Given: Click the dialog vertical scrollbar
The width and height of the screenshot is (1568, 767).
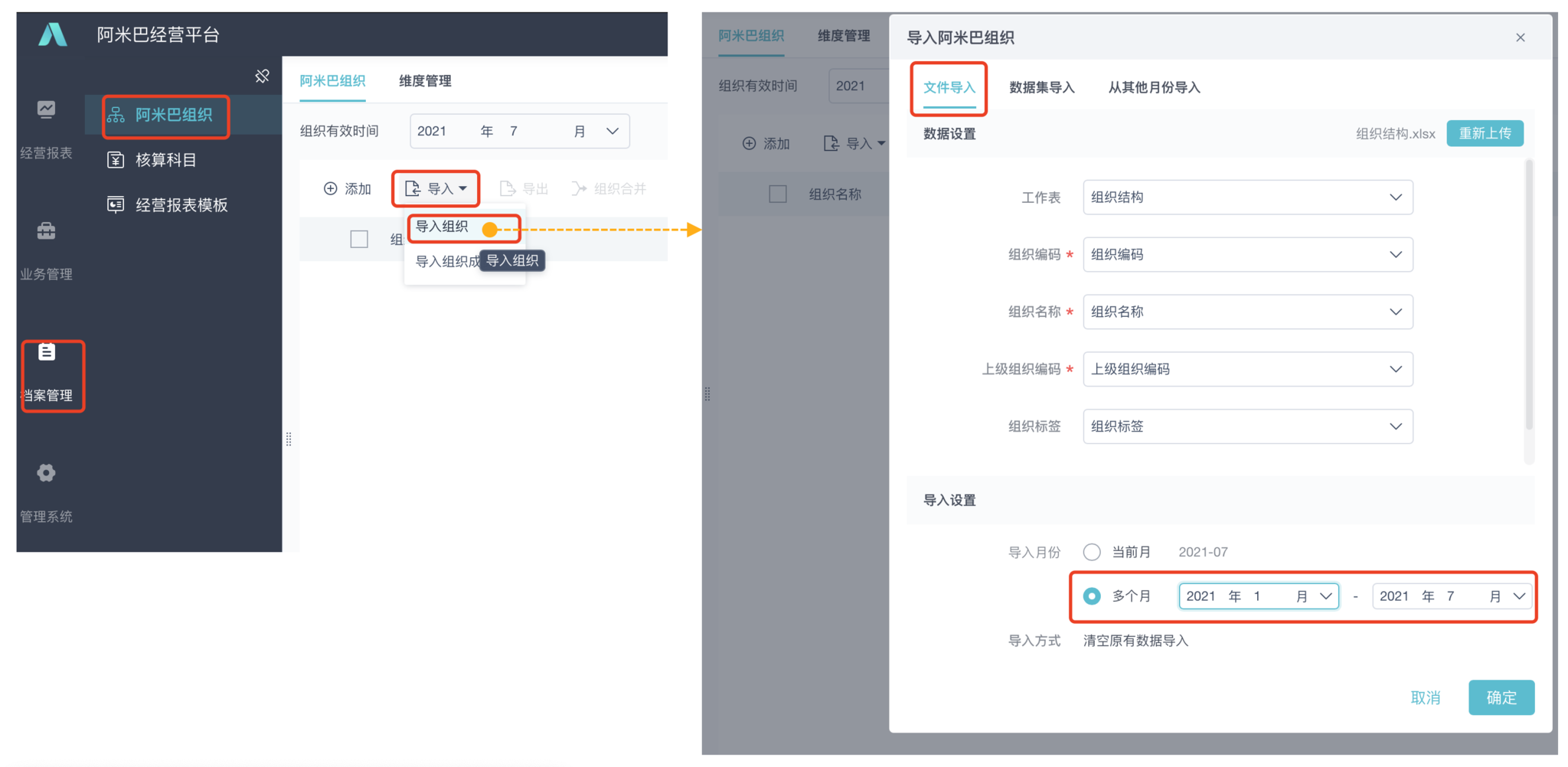Looking at the screenshot, I should (x=1529, y=295).
